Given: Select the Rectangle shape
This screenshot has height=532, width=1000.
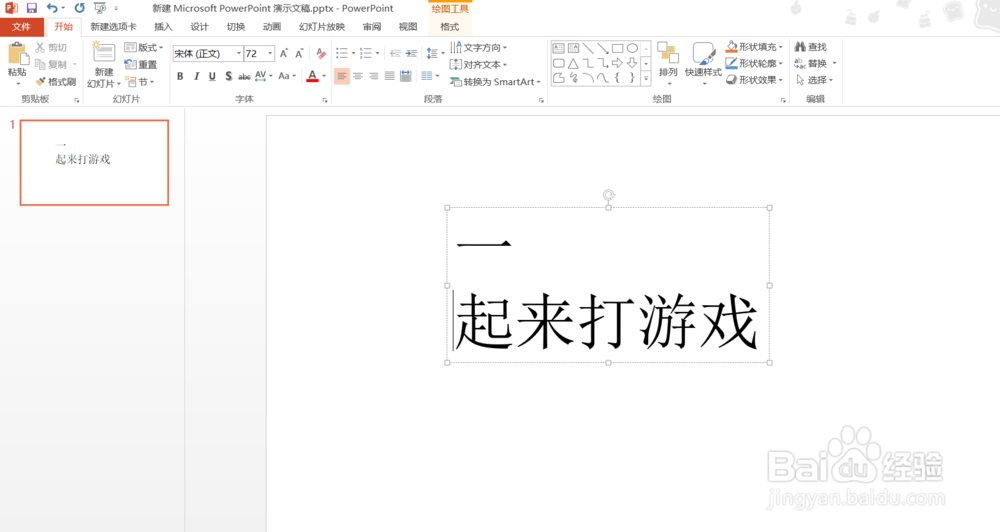Looking at the screenshot, I should [617, 48].
